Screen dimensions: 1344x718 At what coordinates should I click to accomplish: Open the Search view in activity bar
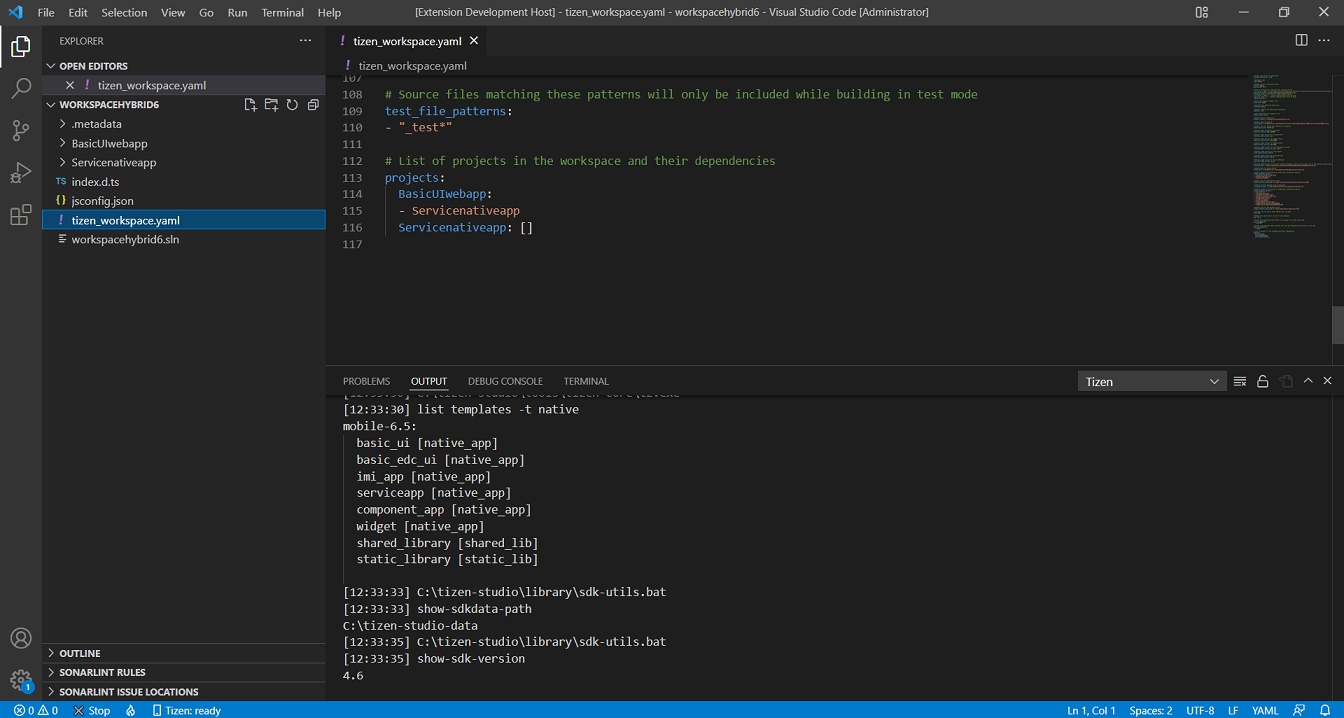(x=21, y=89)
